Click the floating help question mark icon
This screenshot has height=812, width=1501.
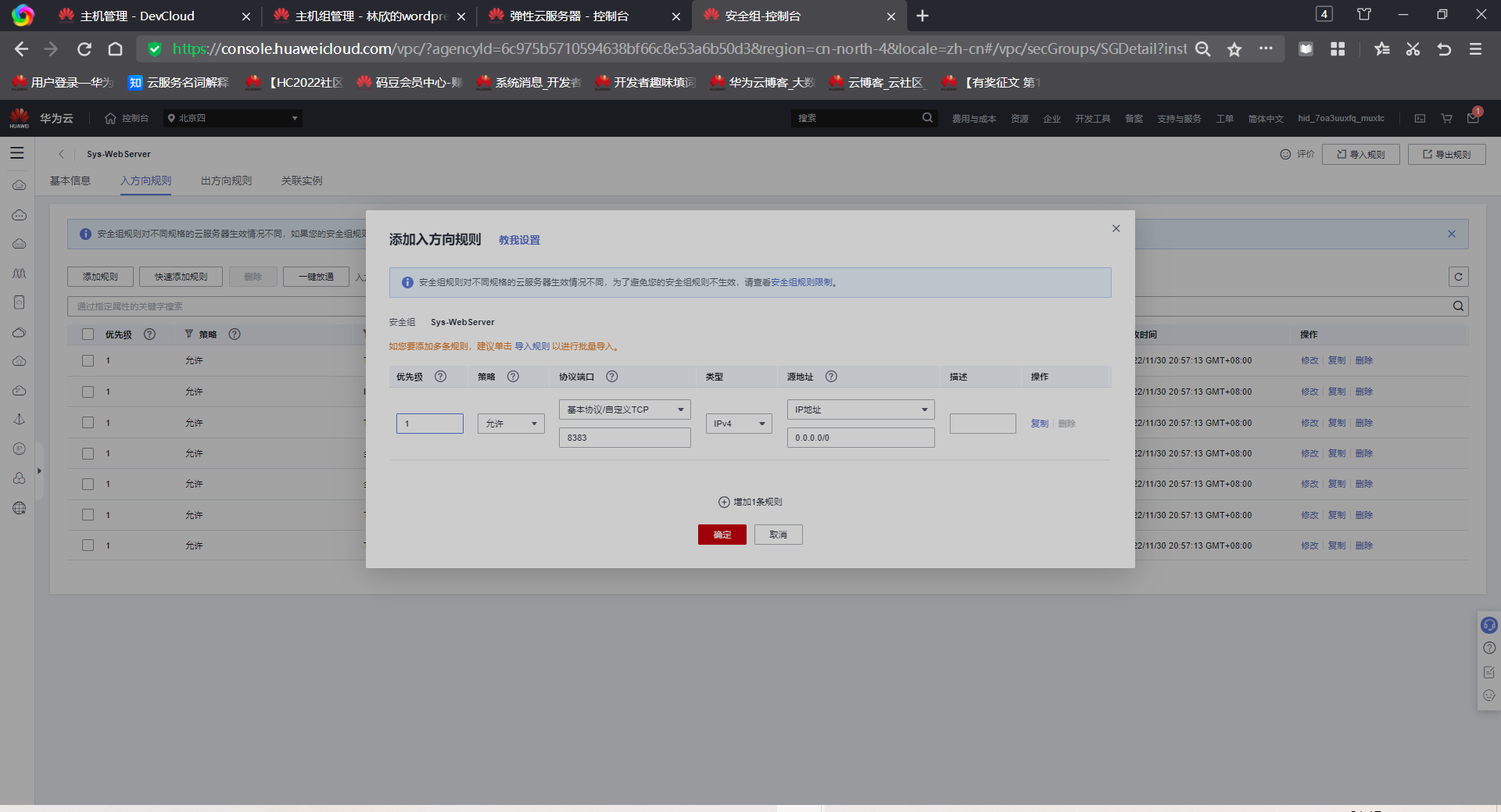(x=1489, y=648)
